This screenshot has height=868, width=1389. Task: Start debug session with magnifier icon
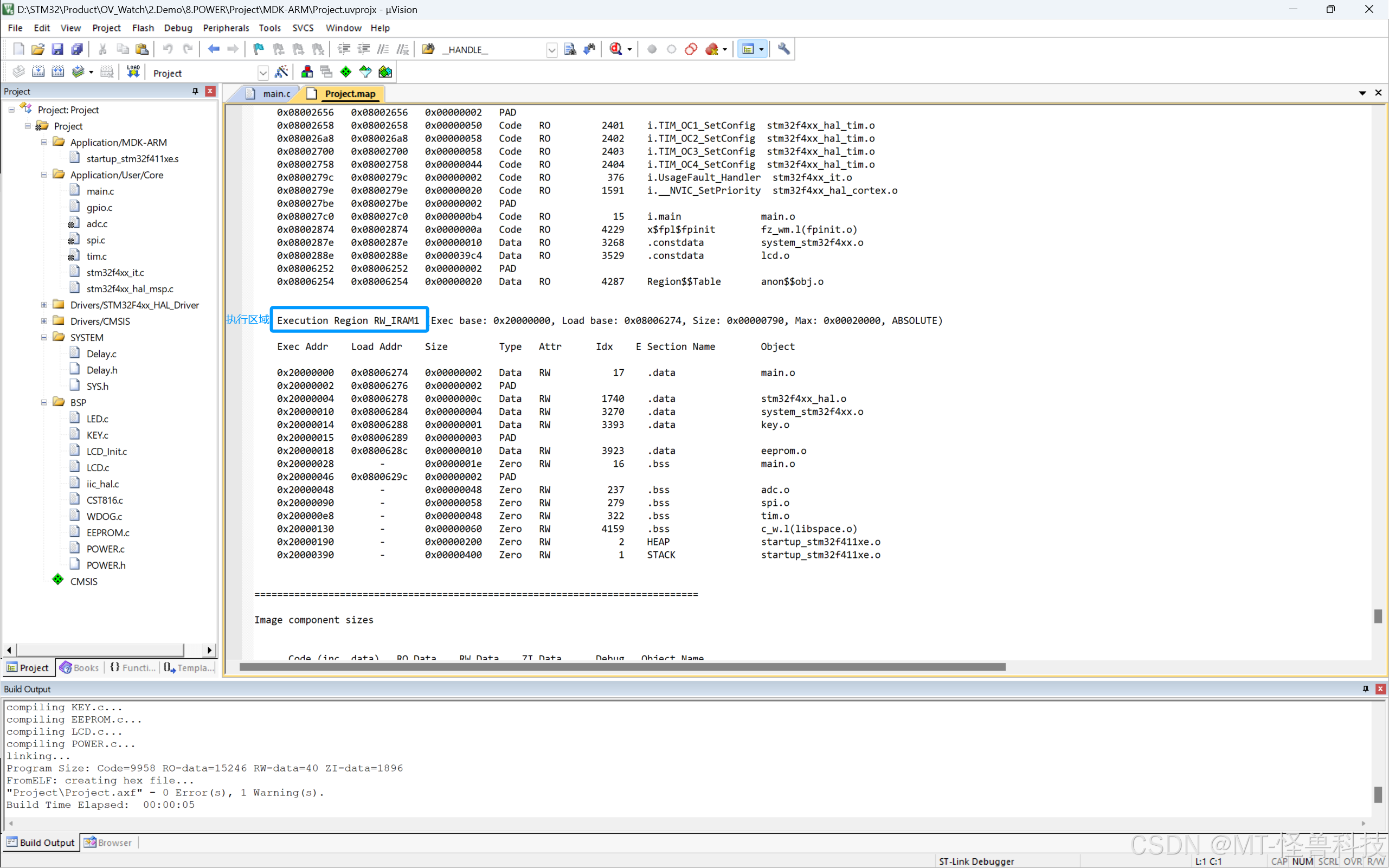tap(616, 49)
